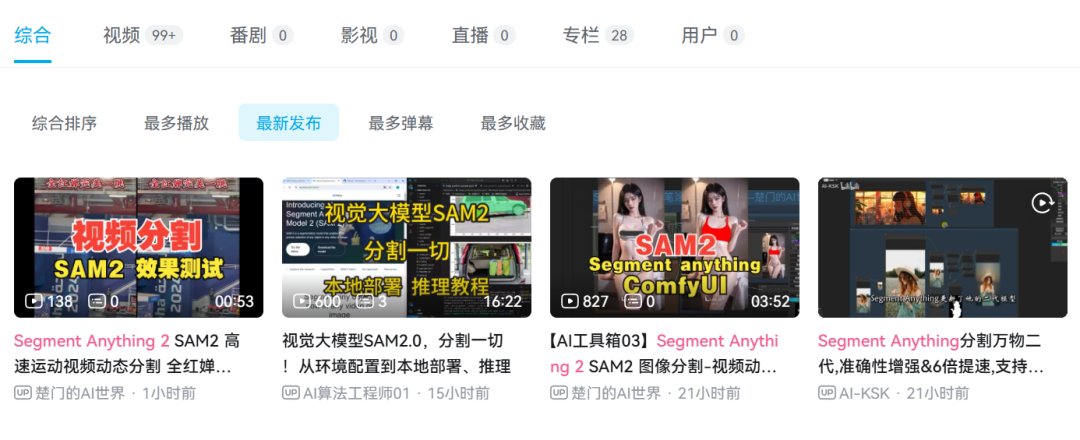The height and width of the screenshot is (440, 1080).
Task: Sort results by 最多收藏
Action: pyautogui.click(x=513, y=123)
